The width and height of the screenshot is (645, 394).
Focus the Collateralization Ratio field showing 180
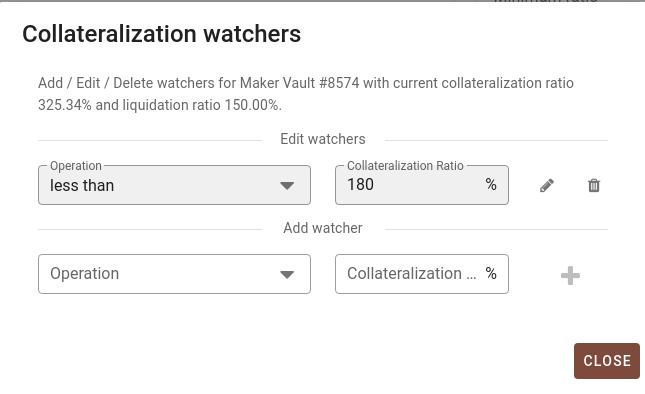click(422, 185)
